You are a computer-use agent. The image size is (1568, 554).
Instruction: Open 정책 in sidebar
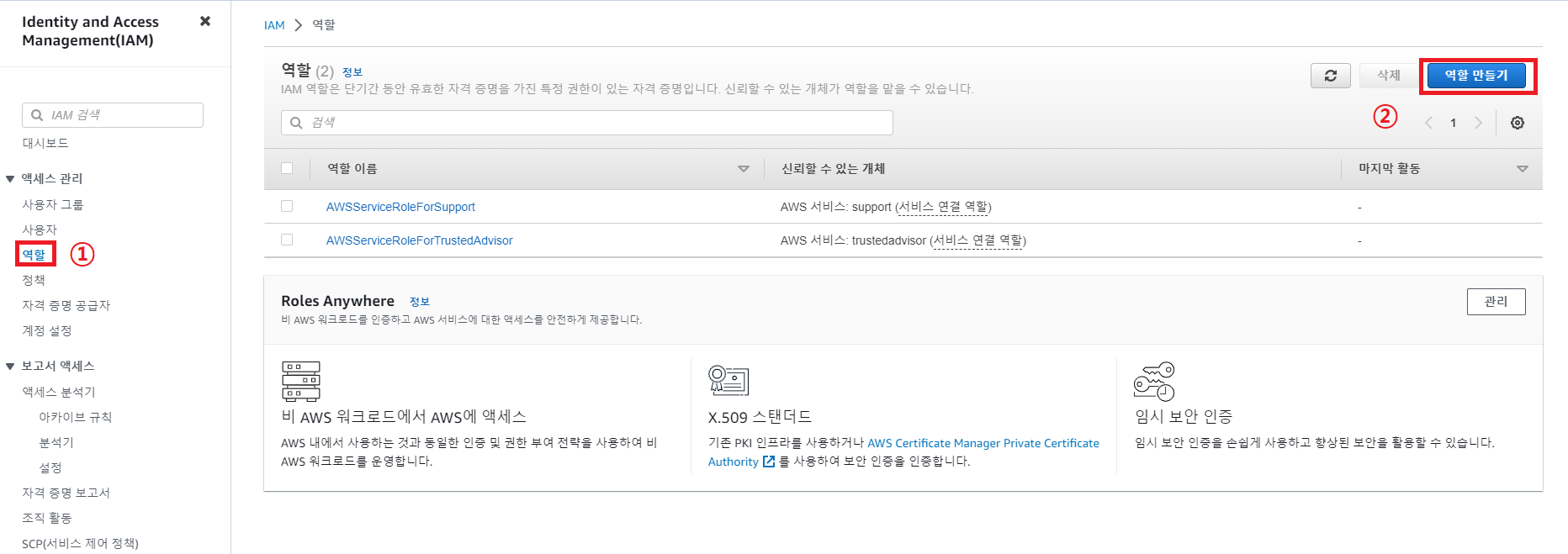coord(34,280)
